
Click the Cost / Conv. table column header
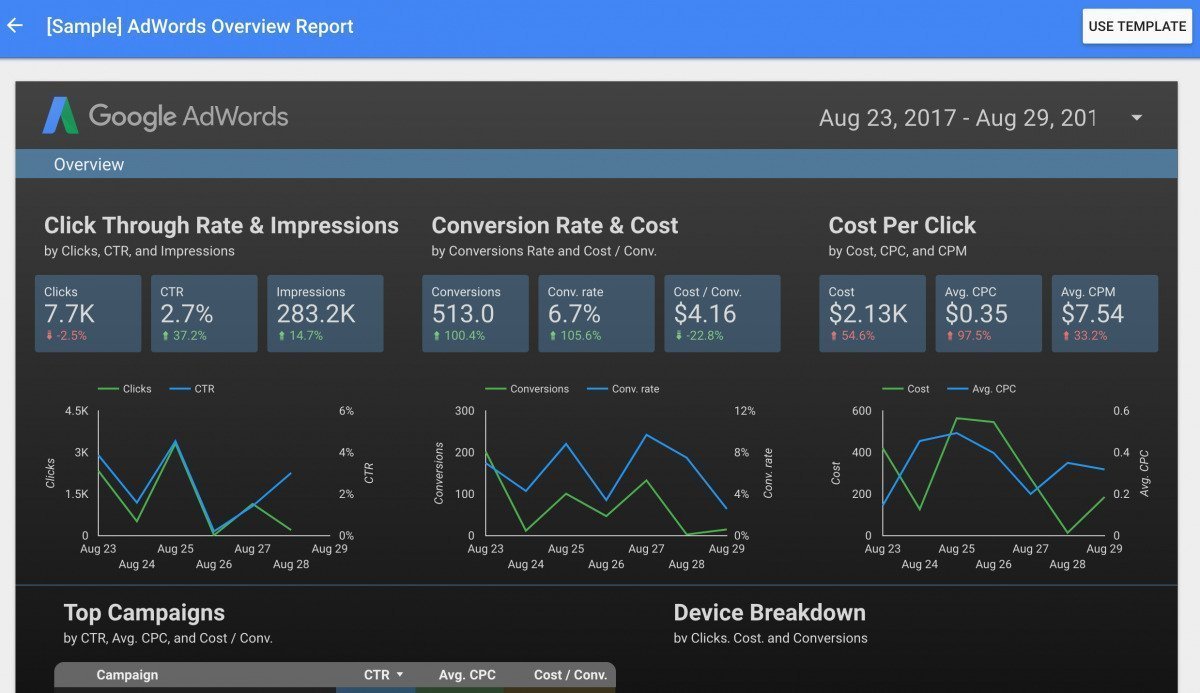570,675
